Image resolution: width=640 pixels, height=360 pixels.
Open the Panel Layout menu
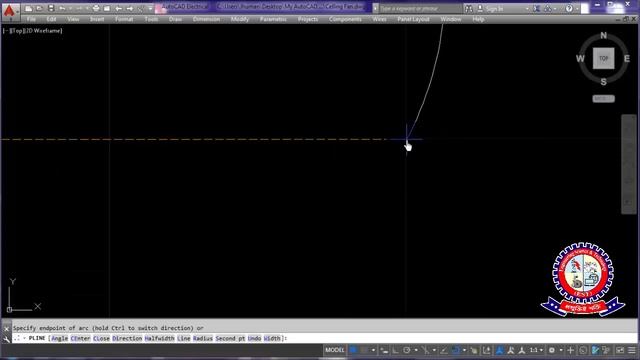tap(413, 19)
